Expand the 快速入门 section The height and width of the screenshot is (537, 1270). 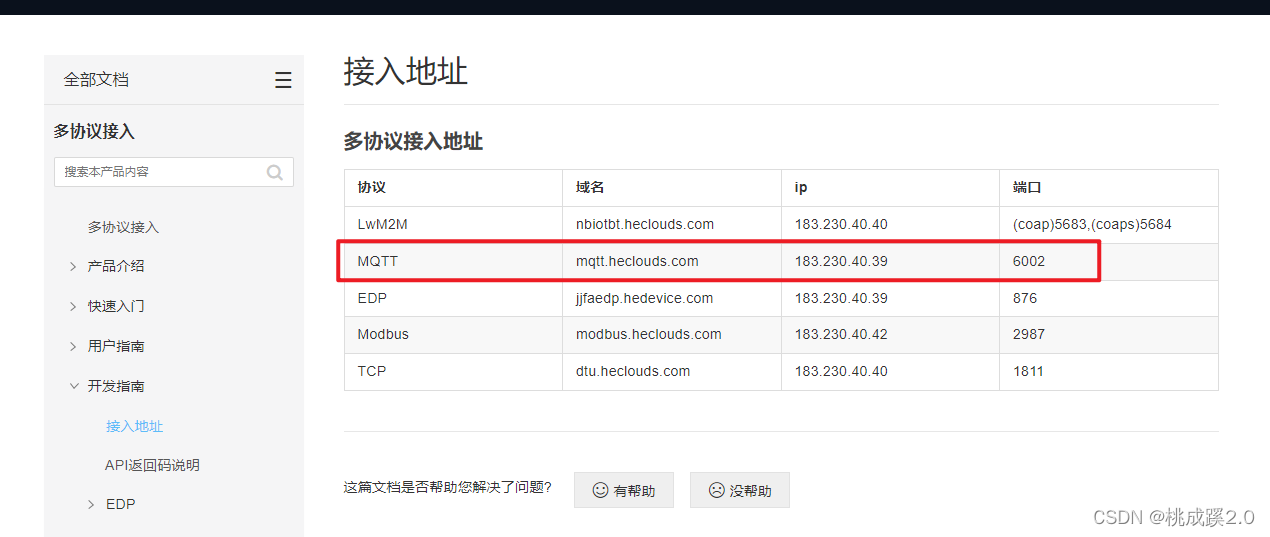[x=73, y=306]
